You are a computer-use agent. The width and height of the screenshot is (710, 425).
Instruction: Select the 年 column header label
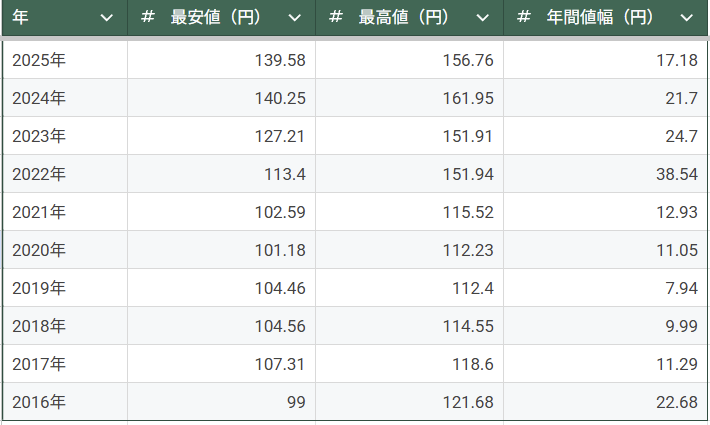21,18
